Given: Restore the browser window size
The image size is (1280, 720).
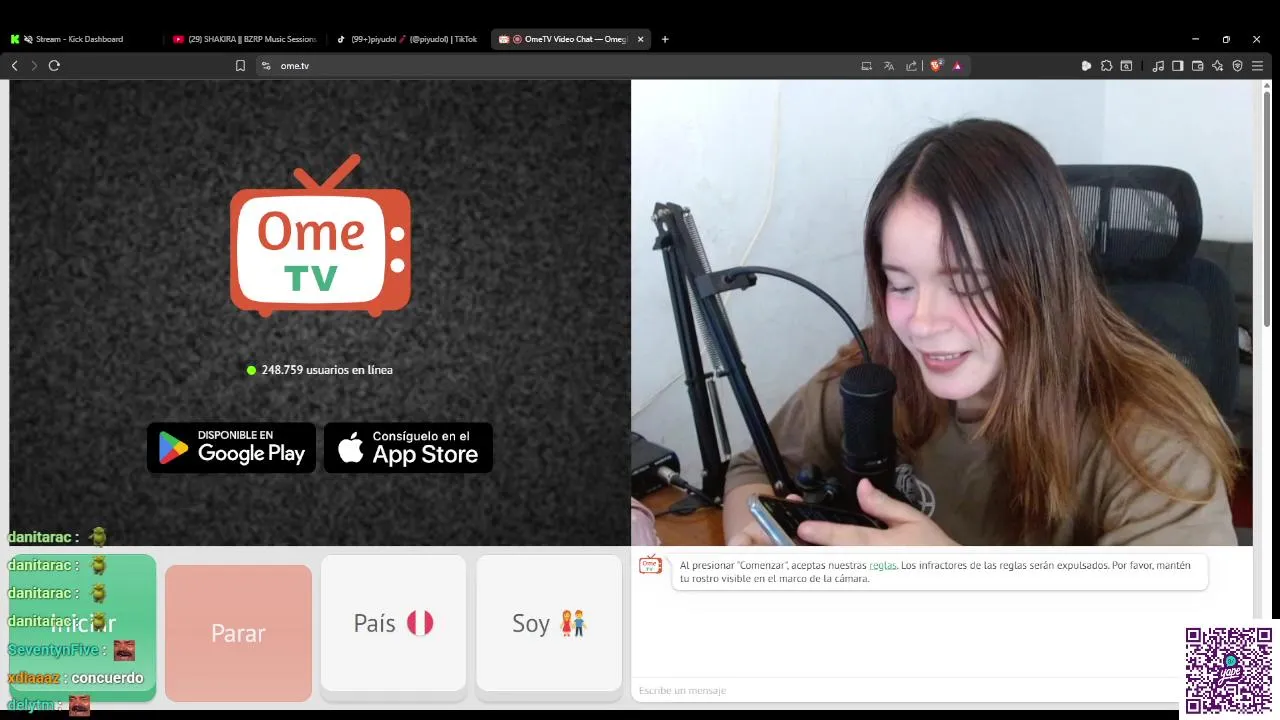Looking at the screenshot, I should 1226,39.
